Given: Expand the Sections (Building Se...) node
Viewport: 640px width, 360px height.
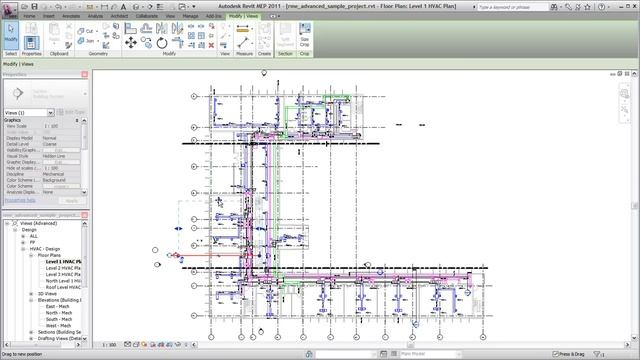Looking at the screenshot, I should (31, 332).
